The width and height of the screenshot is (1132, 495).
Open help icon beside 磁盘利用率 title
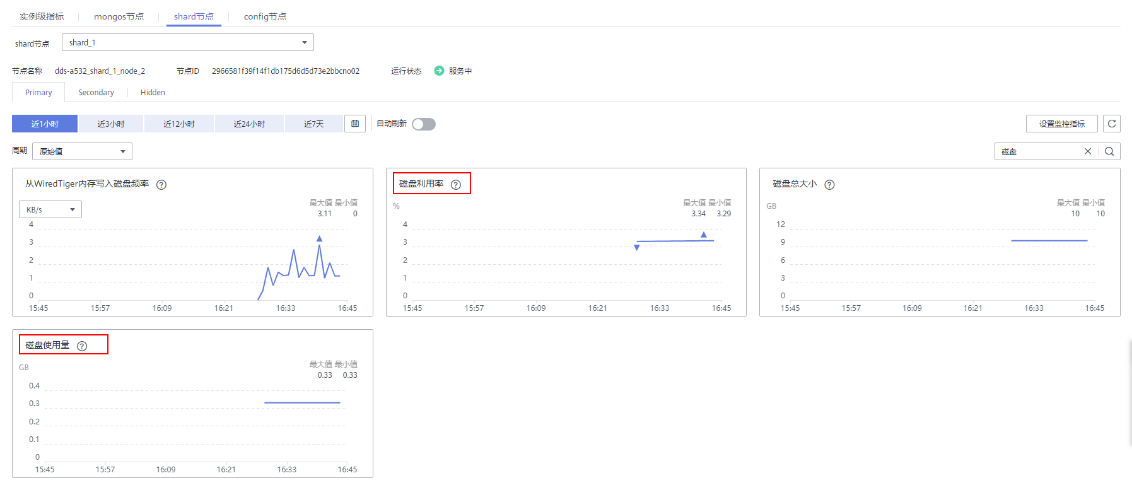(456, 184)
